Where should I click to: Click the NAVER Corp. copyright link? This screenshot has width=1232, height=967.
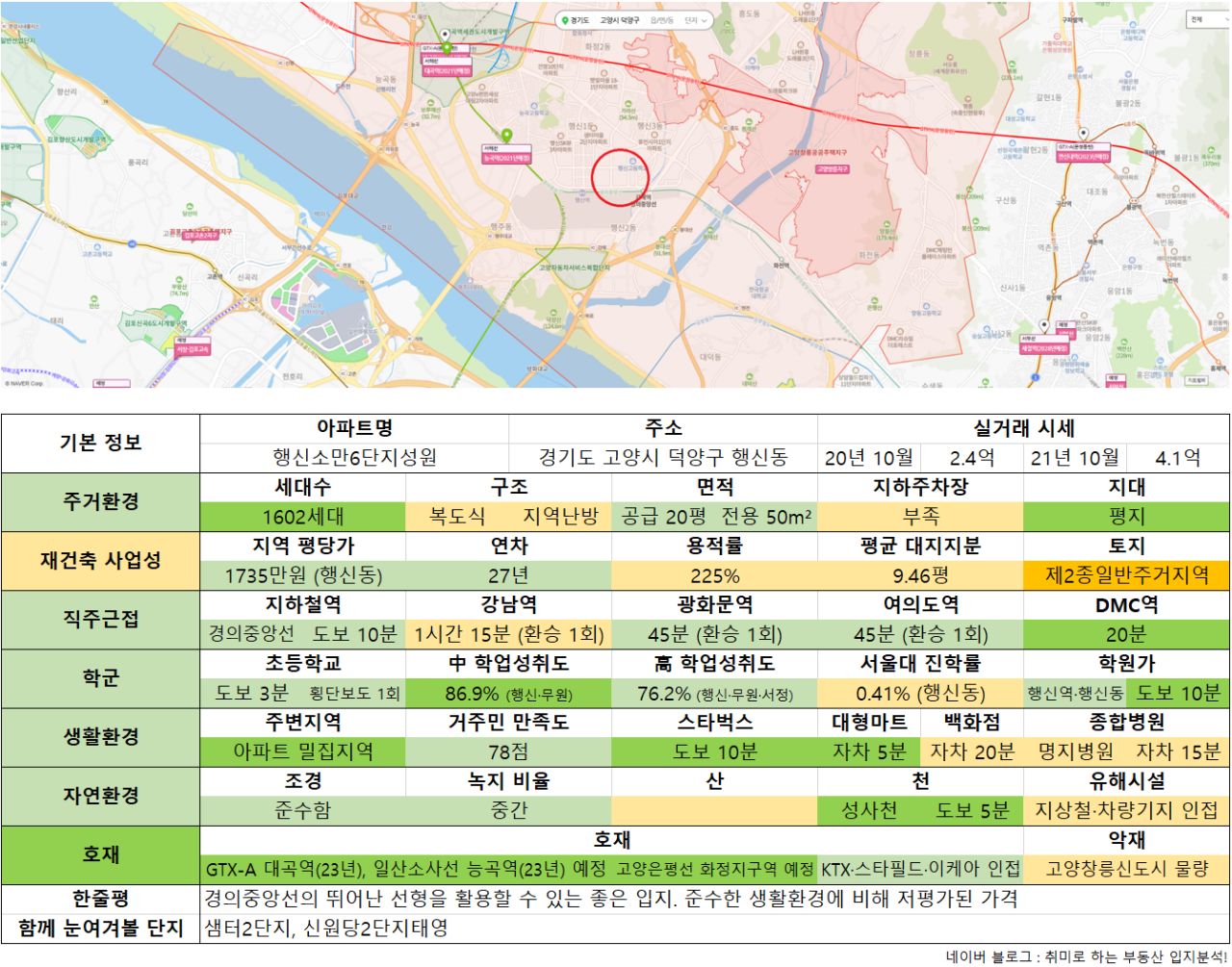pos(24,383)
